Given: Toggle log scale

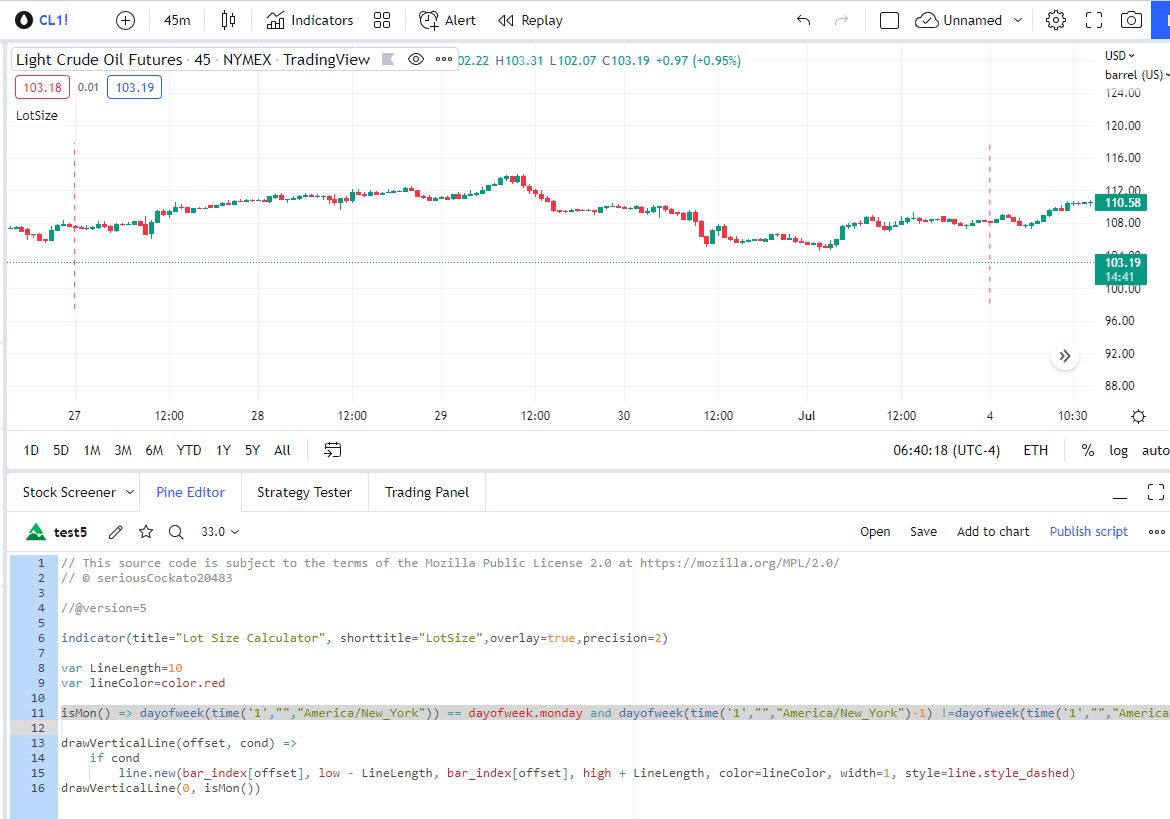Looking at the screenshot, I should click(1118, 450).
